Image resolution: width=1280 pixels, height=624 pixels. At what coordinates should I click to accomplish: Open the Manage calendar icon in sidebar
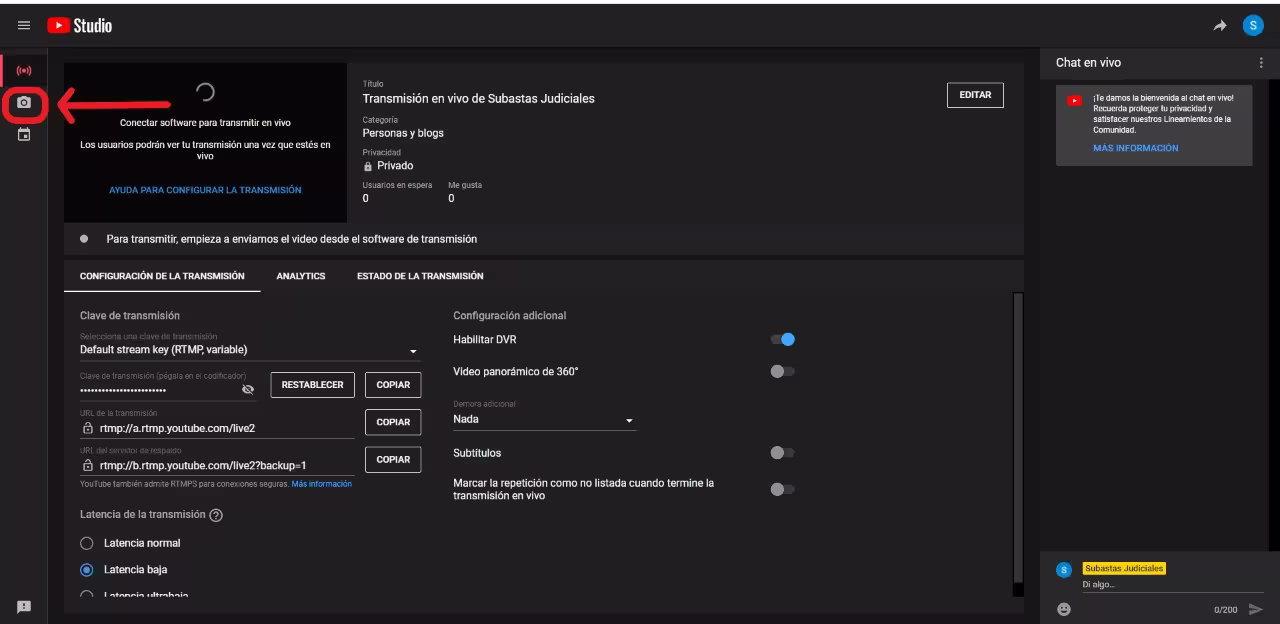click(24, 134)
